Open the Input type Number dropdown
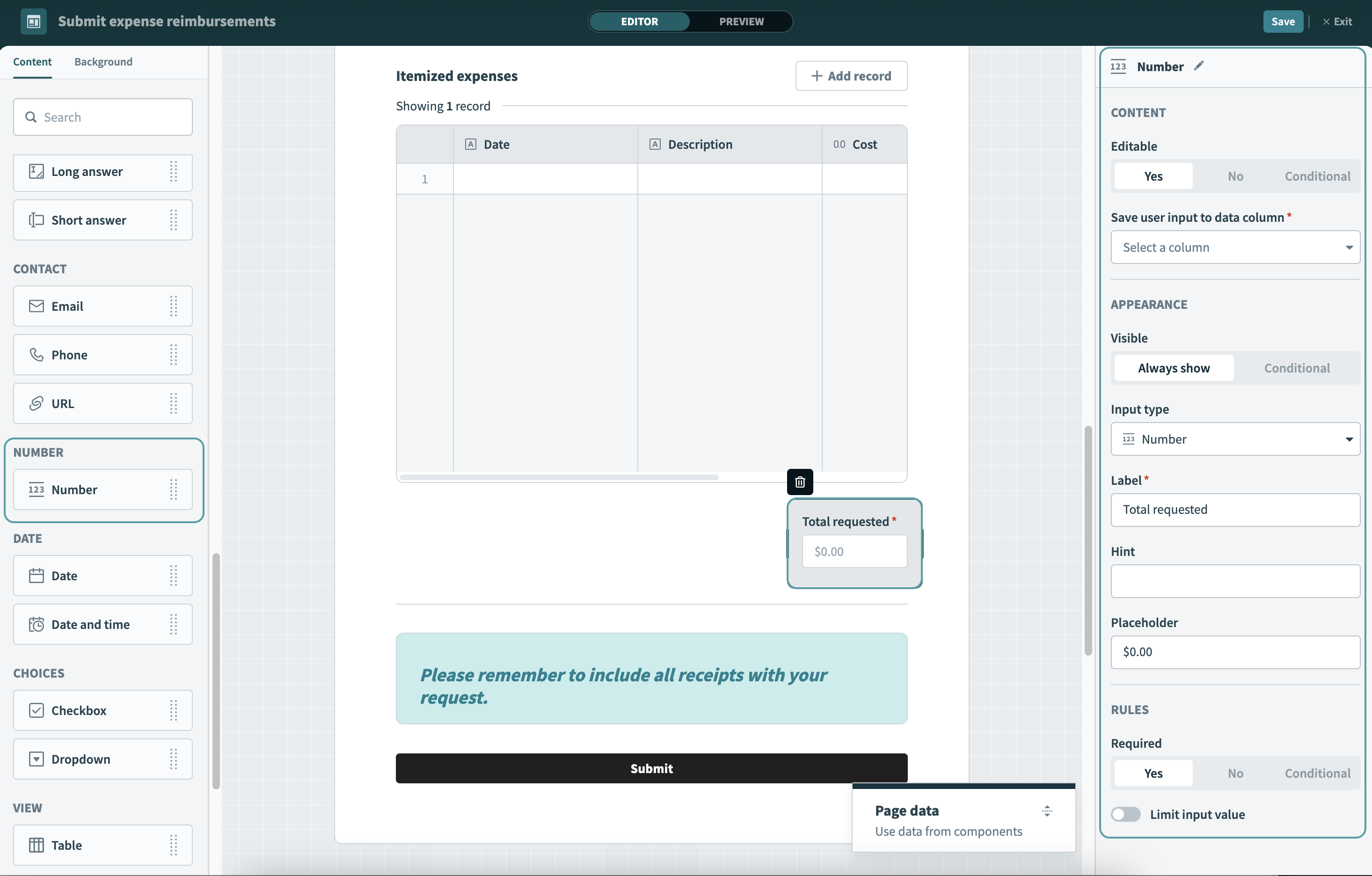Viewport: 1372px width, 876px height. click(x=1235, y=439)
